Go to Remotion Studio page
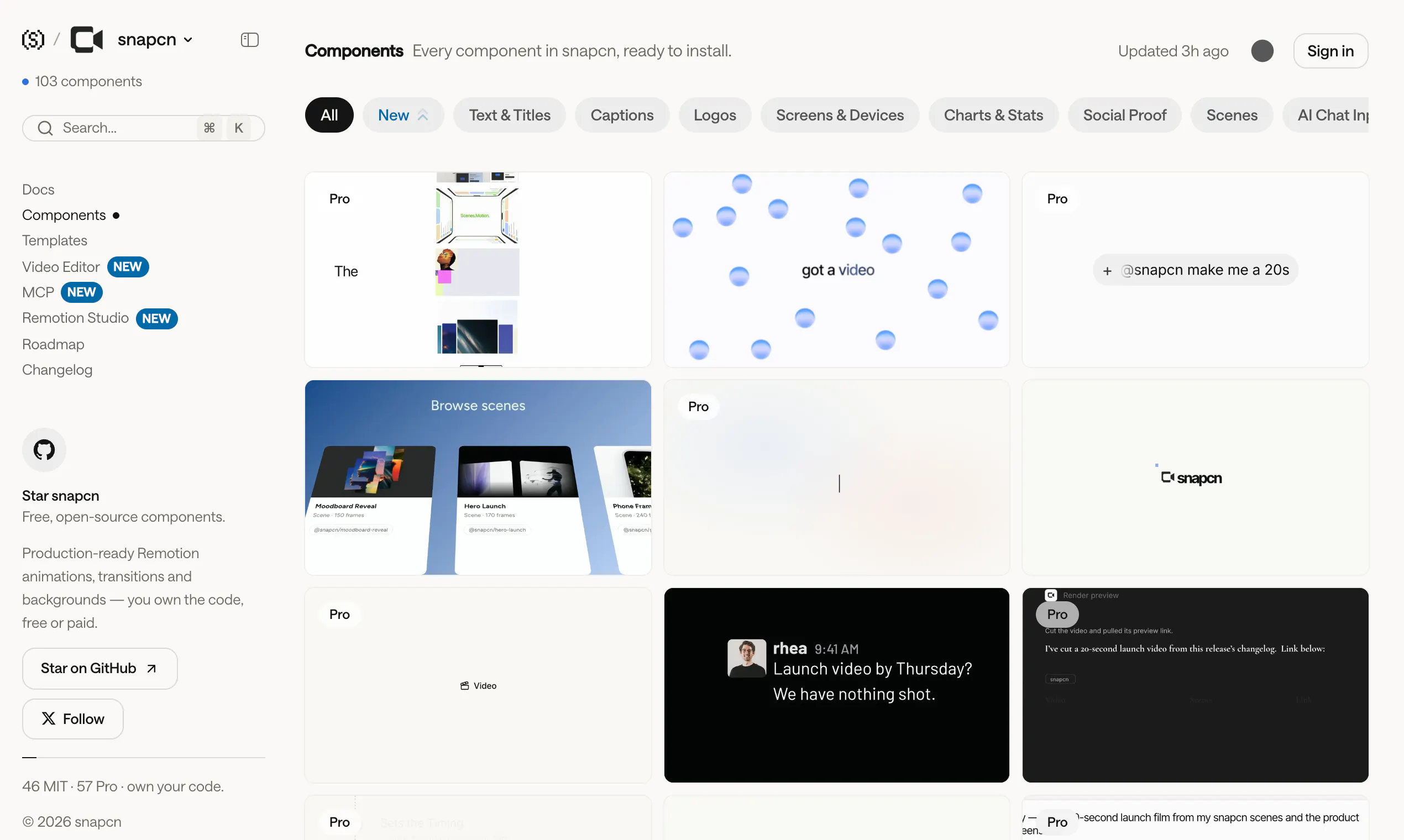Screen dimensions: 1404x840 [75, 318]
